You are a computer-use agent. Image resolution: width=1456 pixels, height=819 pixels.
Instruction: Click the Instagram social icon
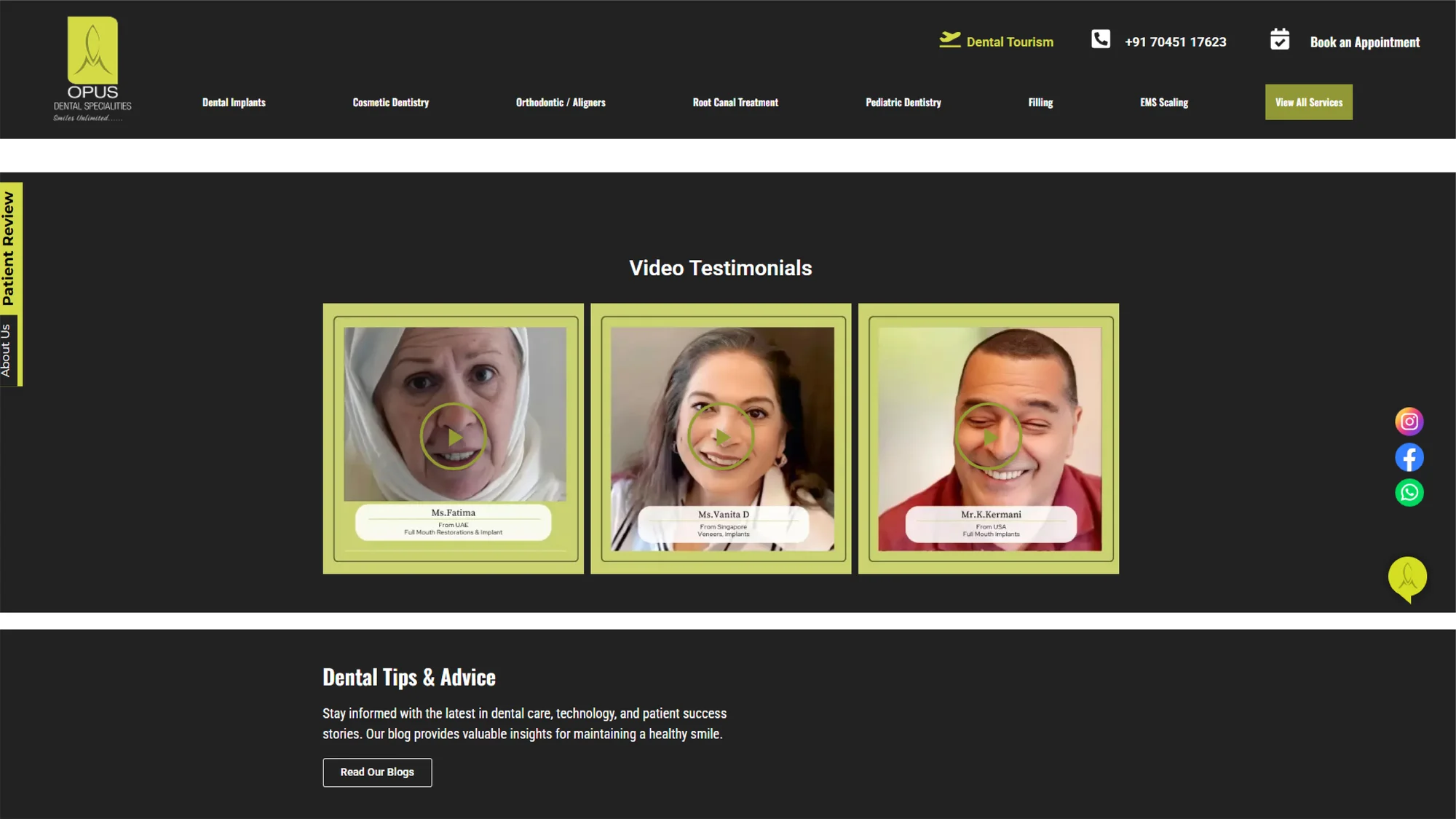coord(1409,422)
